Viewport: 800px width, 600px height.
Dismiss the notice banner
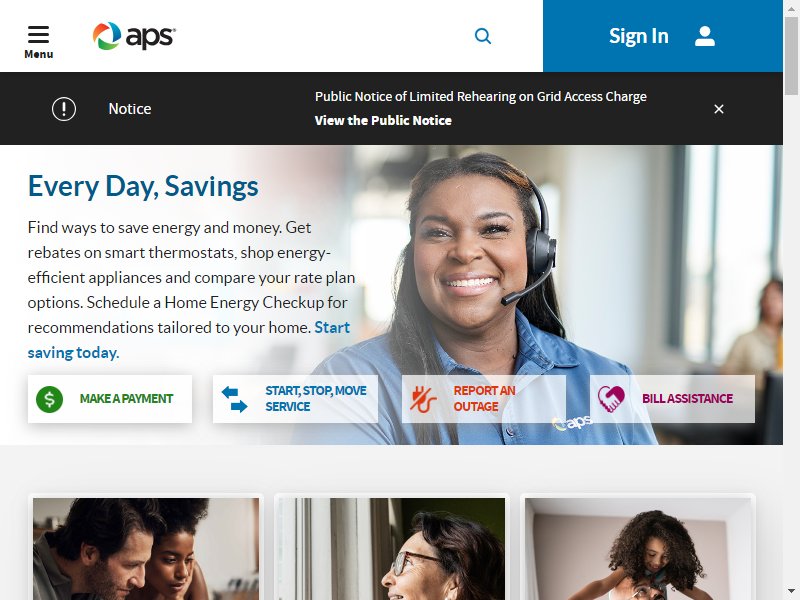(719, 109)
